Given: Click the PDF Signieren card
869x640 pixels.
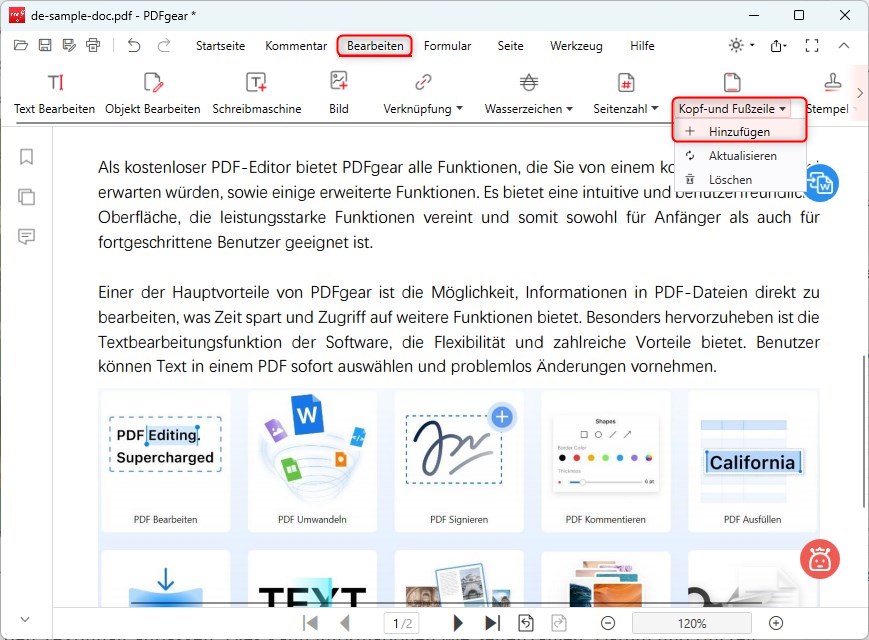Looking at the screenshot, I should 459,461.
